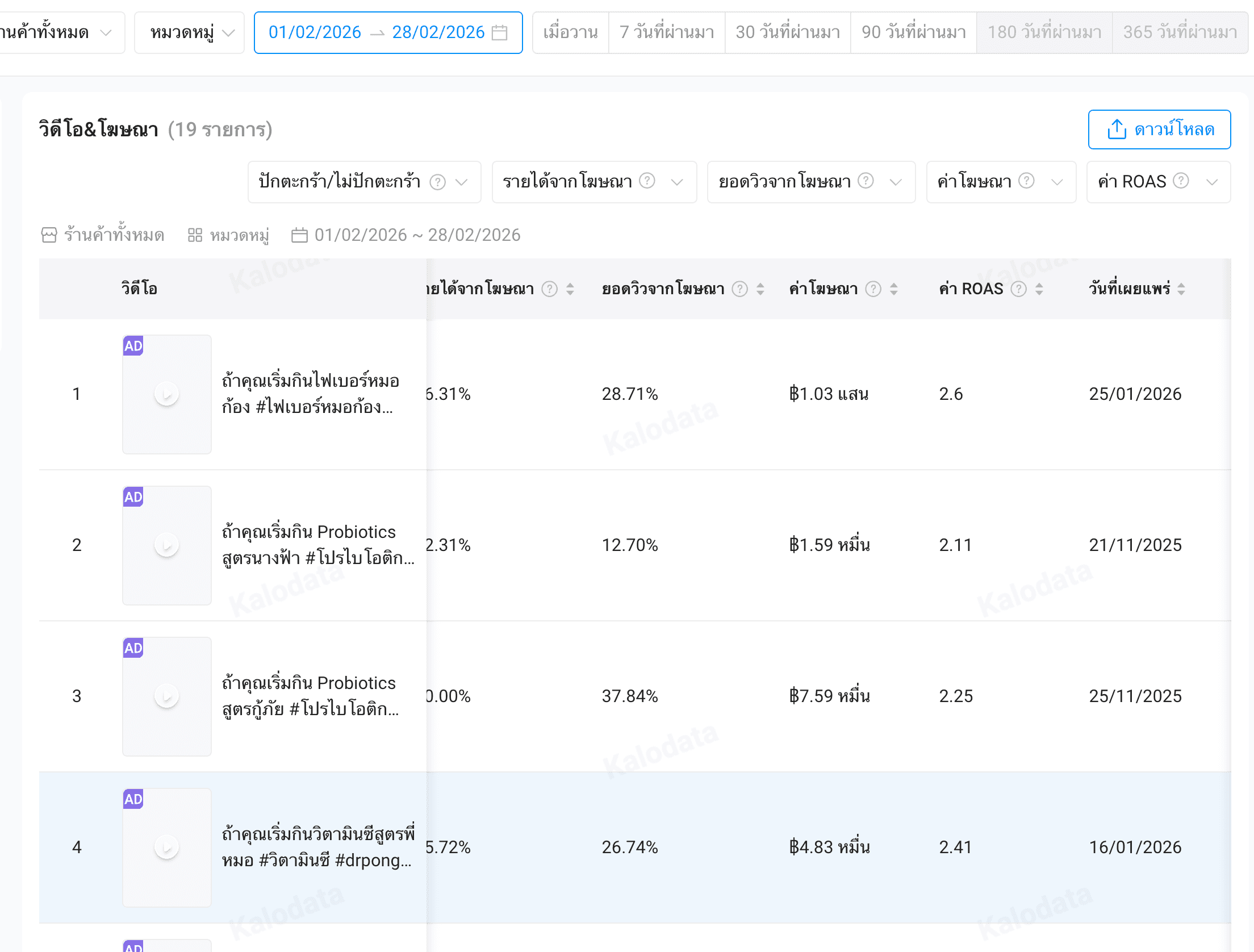The width and height of the screenshot is (1254, 952).
Task: Select the 180 วันที่ผ่านมา tab
Action: pos(1044,32)
